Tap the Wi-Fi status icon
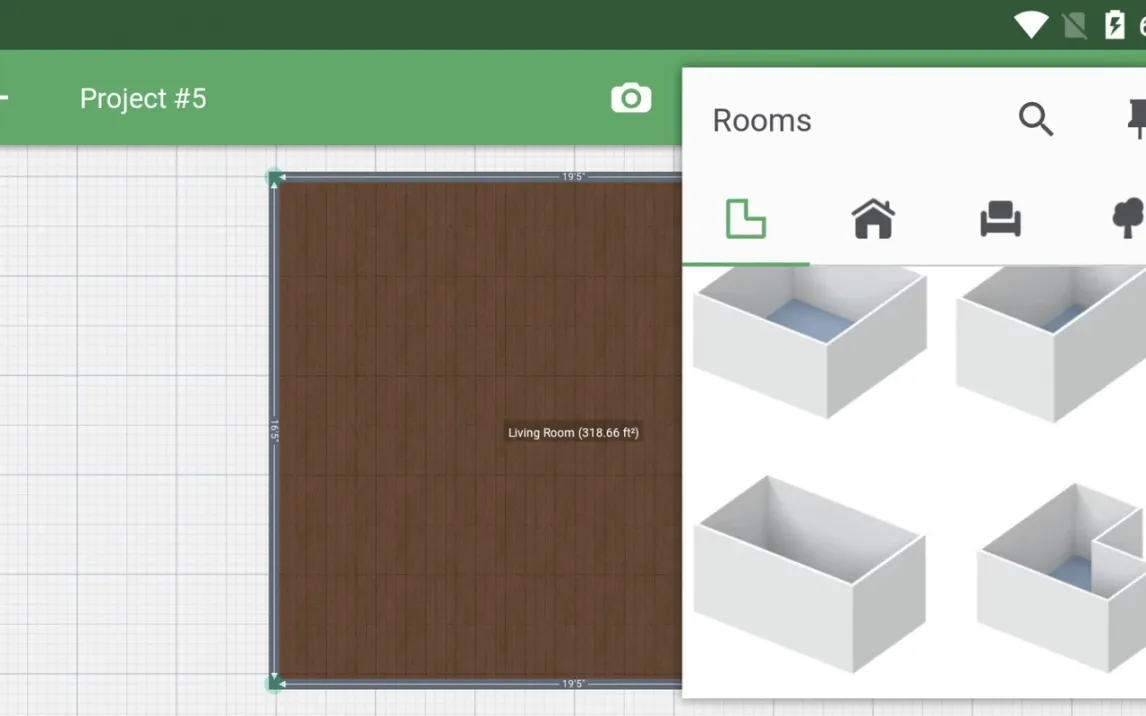This screenshot has width=1146, height=716. click(x=1030, y=25)
